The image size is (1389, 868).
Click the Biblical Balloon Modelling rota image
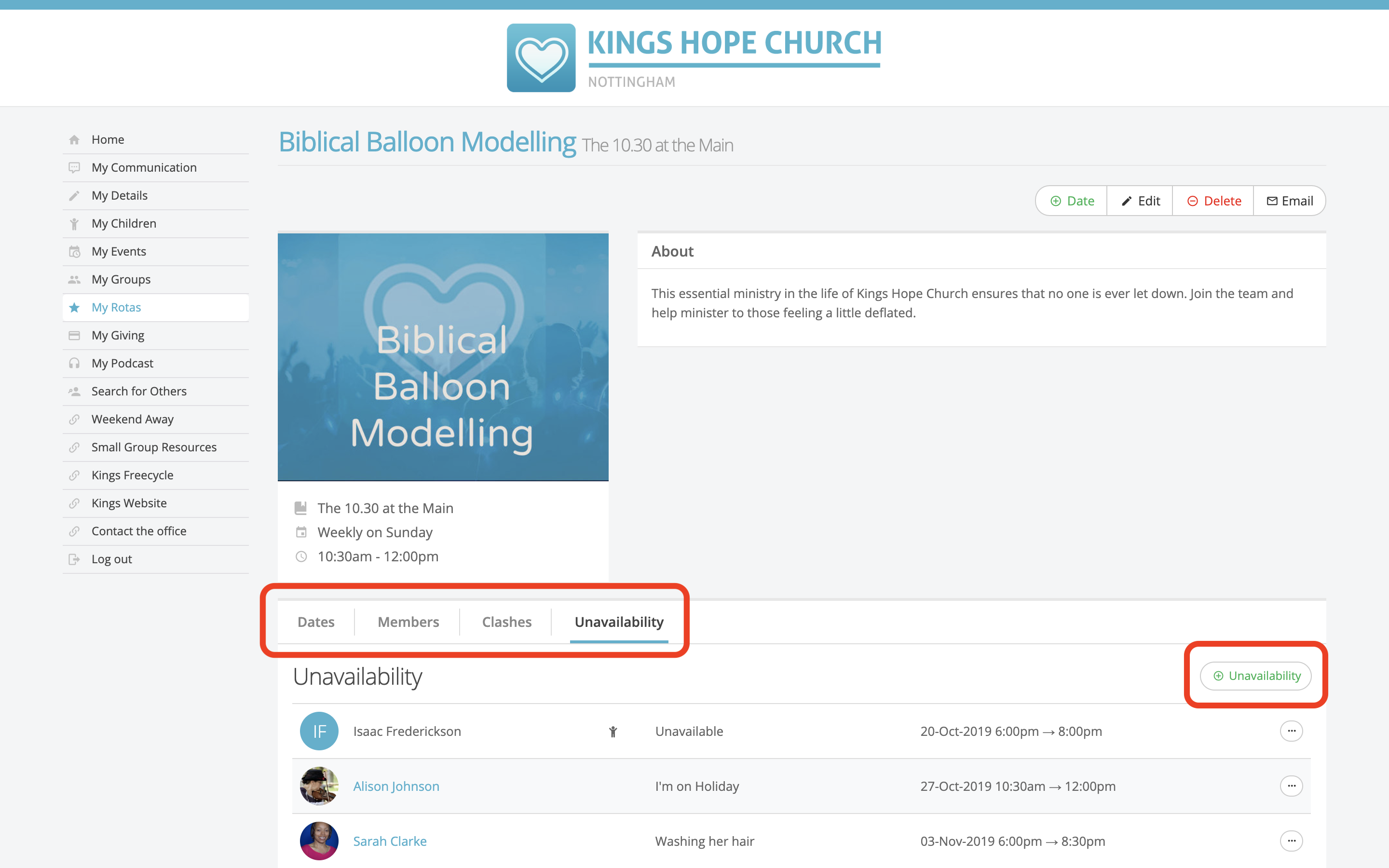coord(443,356)
